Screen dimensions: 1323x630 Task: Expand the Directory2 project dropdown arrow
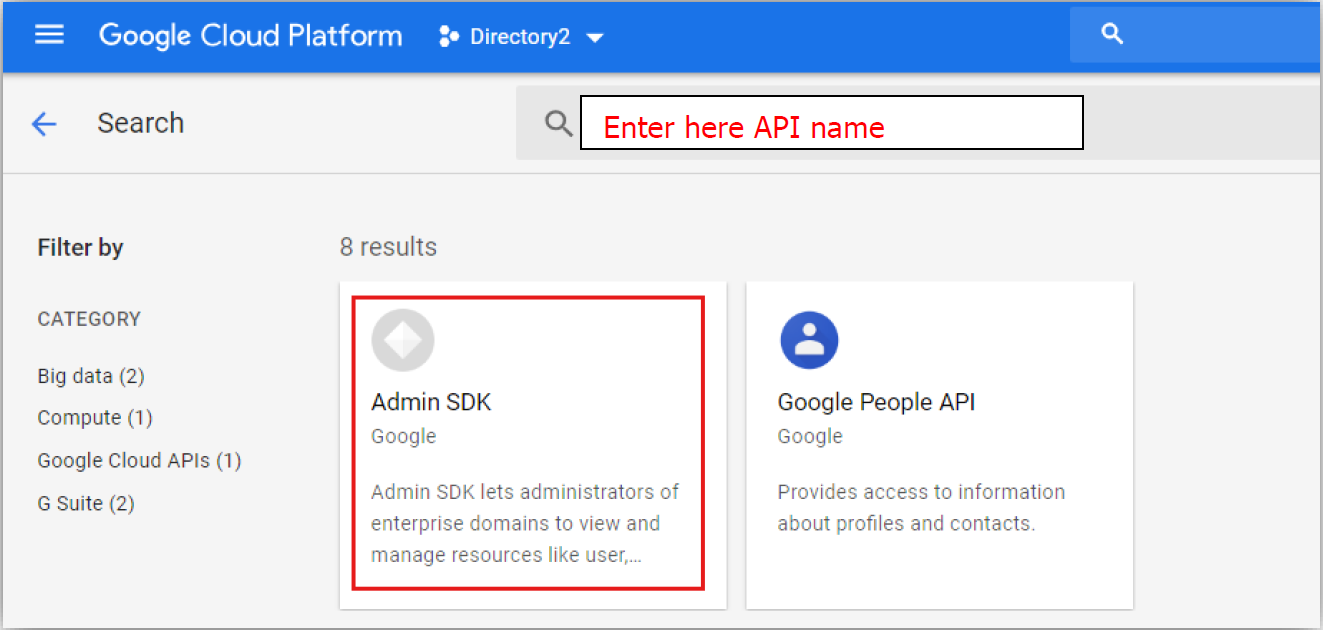pos(595,38)
